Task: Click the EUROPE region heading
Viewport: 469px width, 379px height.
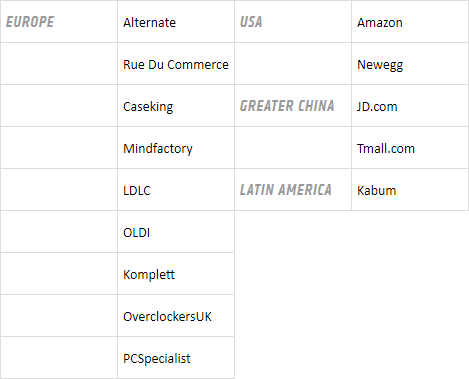Action: [30, 22]
